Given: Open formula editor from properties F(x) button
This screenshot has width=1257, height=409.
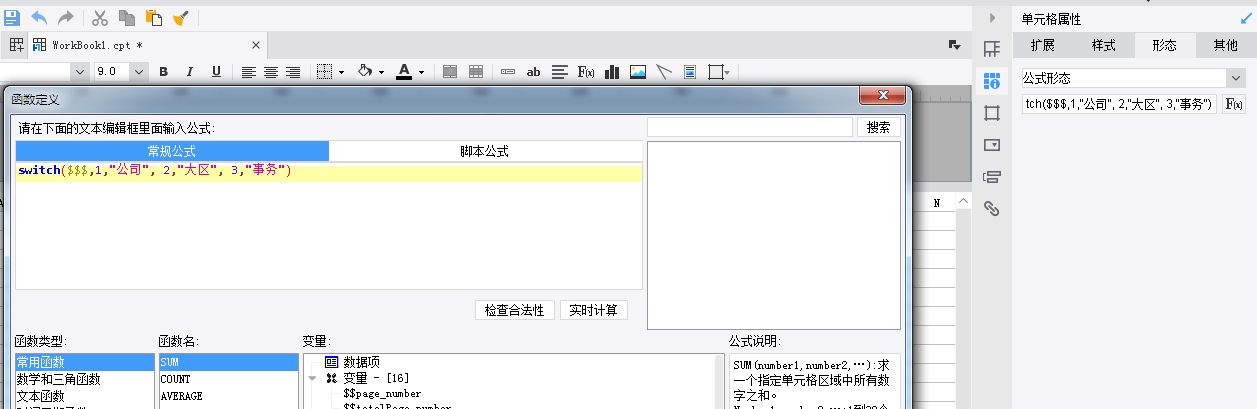Looking at the screenshot, I should click(x=1234, y=104).
